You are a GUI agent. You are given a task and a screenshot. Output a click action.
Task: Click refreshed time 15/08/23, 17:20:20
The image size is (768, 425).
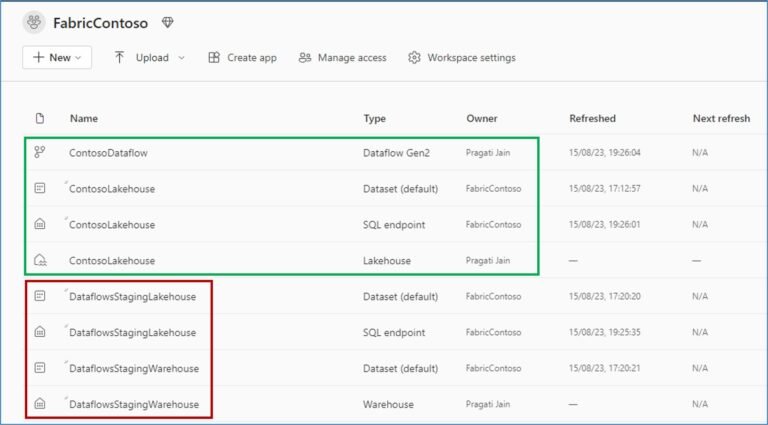tap(604, 296)
